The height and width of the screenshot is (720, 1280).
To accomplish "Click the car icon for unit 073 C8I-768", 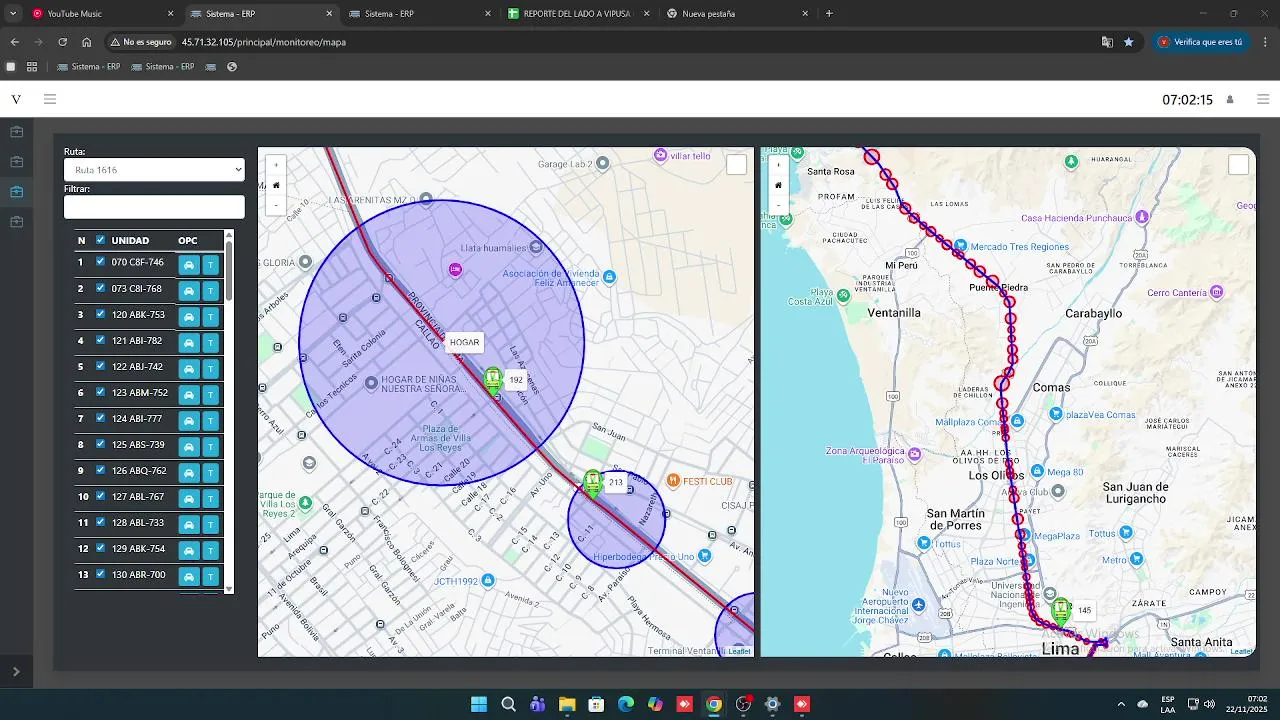I will (189, 291).
